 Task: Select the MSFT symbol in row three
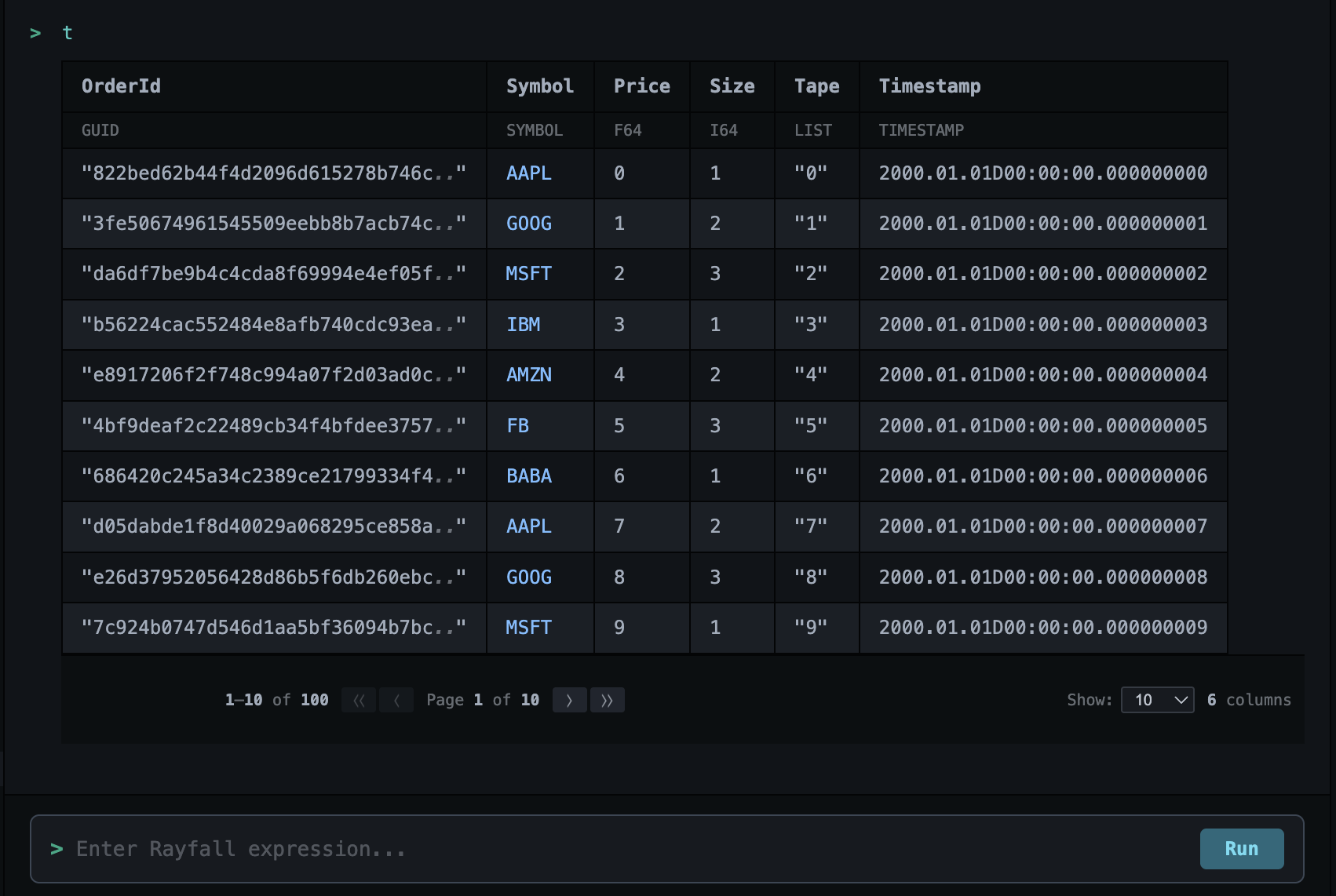point(527,274)
